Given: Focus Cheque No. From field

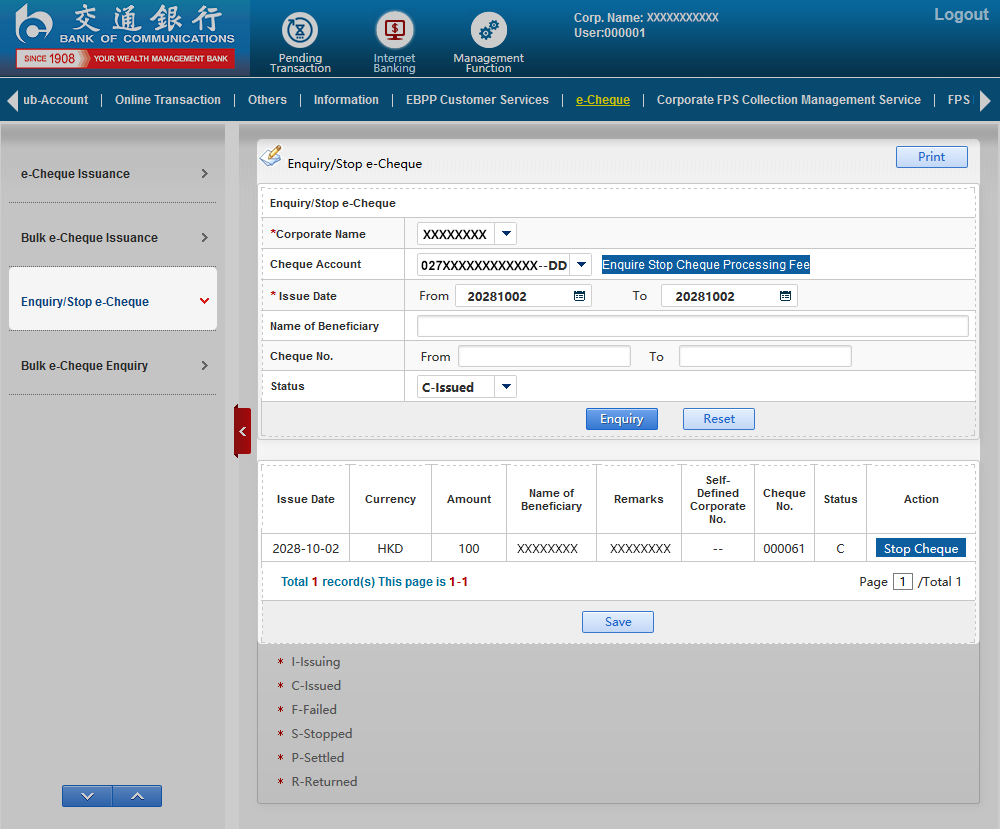Looking at the screenshot, I should point(545,356).
